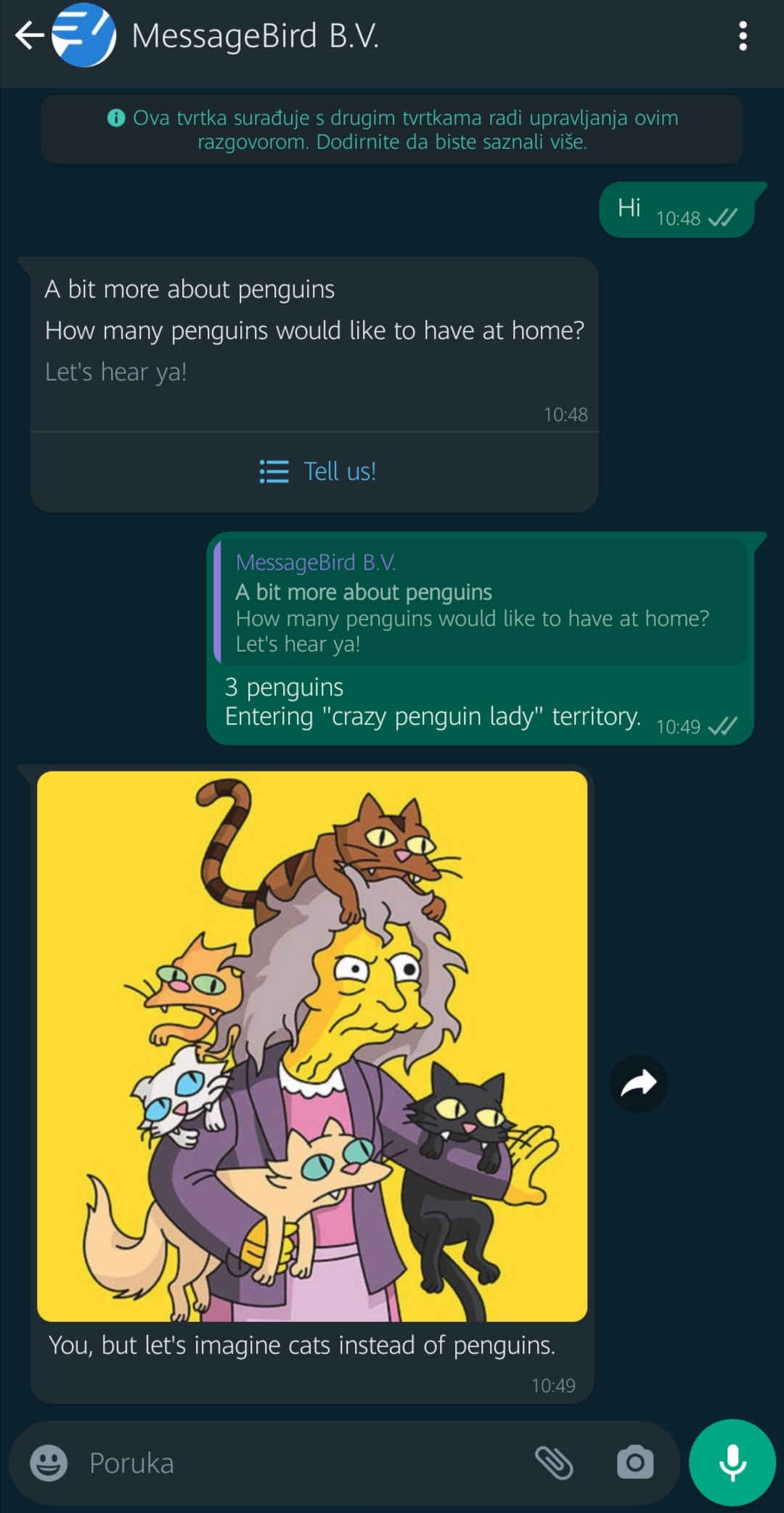
Task: Open the crazy cat lady image
Action: (312, 1046)
